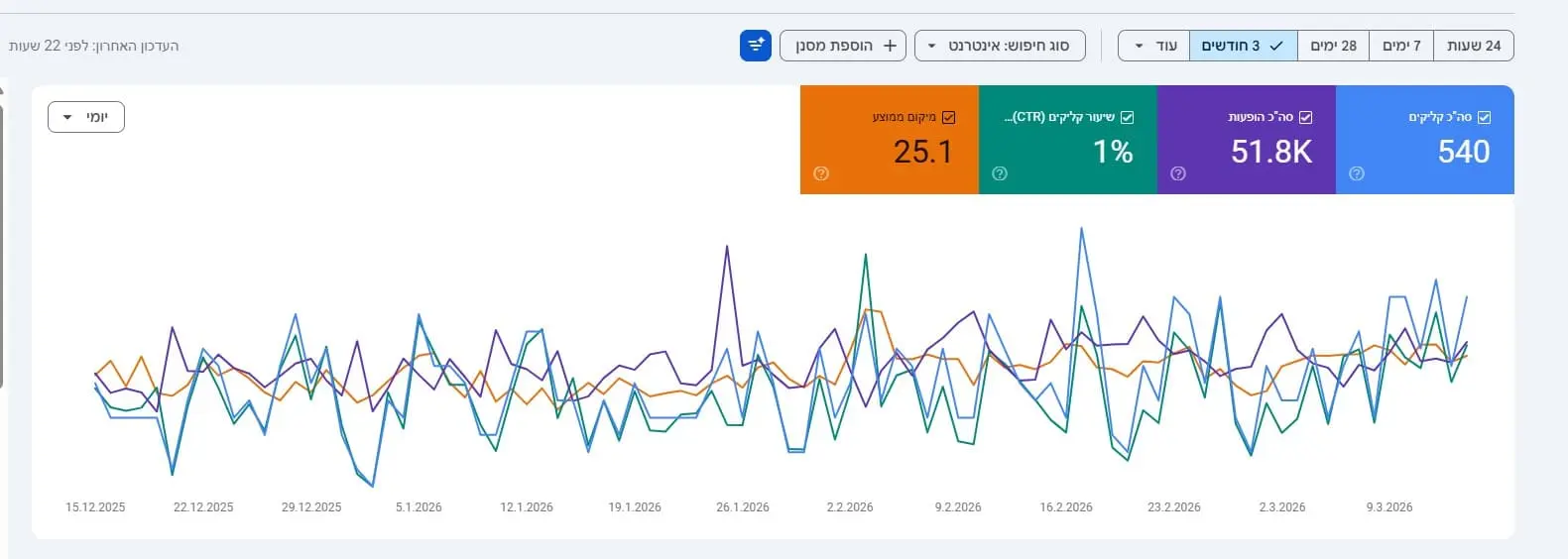Image resolution: width=1568 pixels, height=559 pixels.
Task: Click the blue peak near 16.2.2026
Action: [x=1081, y=229]
